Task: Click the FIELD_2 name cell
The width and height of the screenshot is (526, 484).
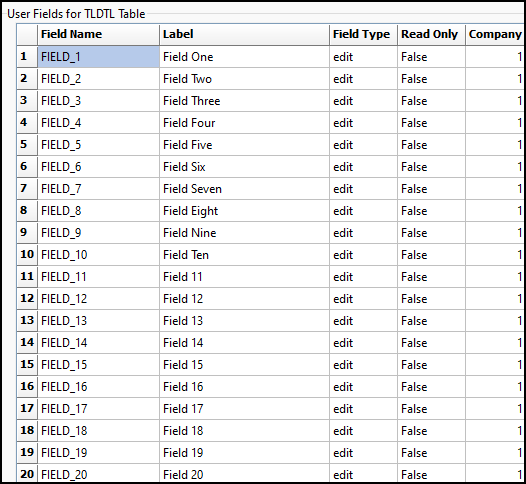Action: click(98, 79)
